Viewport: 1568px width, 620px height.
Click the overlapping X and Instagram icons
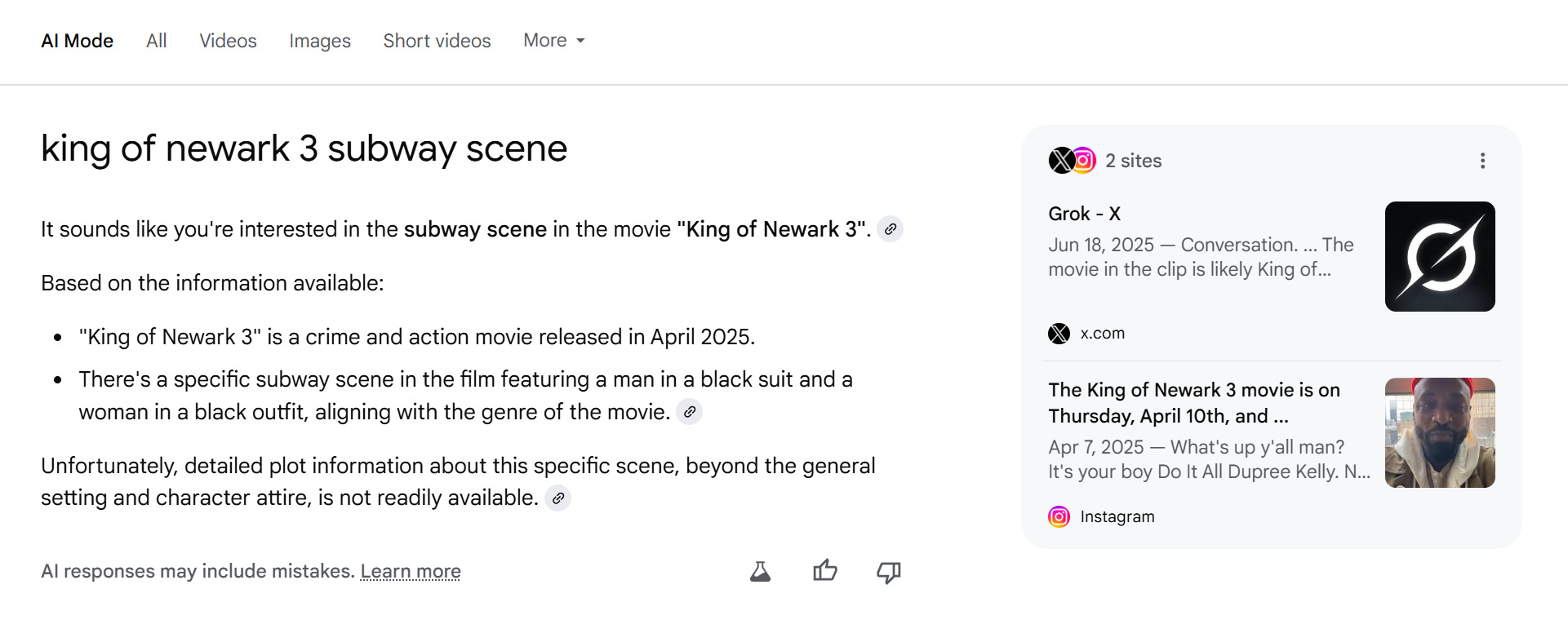click(x=1072, y=161)
